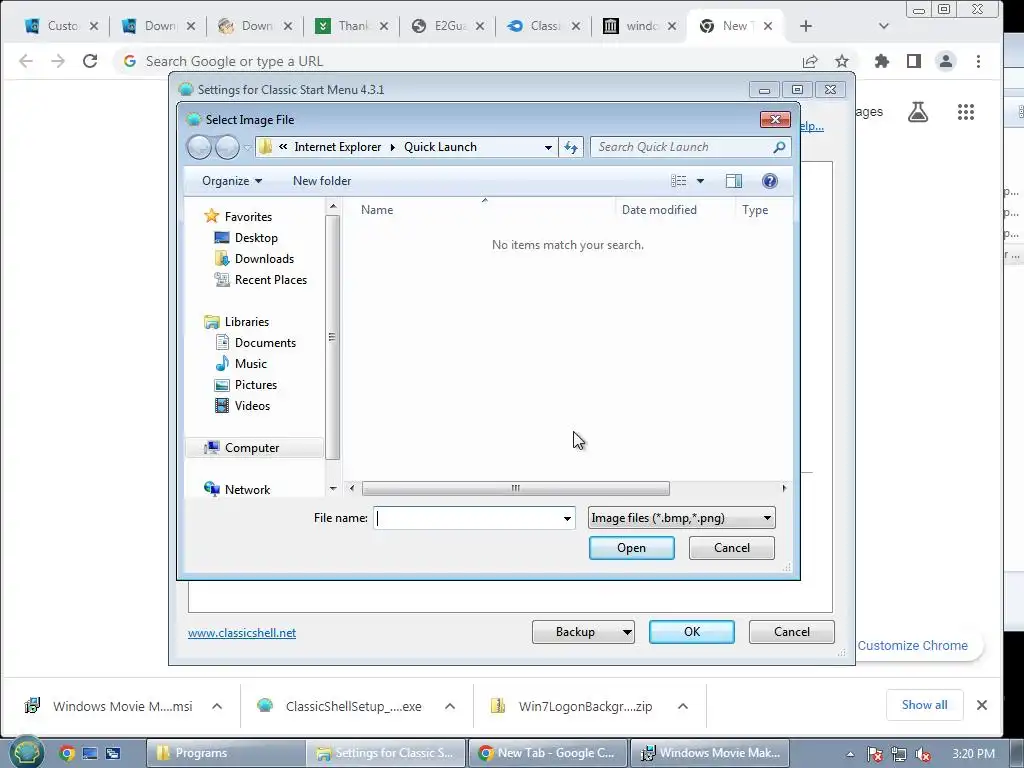Viewport: 1024px width, 768px height.
Task: Select Computer in navigation pane
Action: (252, 447)
